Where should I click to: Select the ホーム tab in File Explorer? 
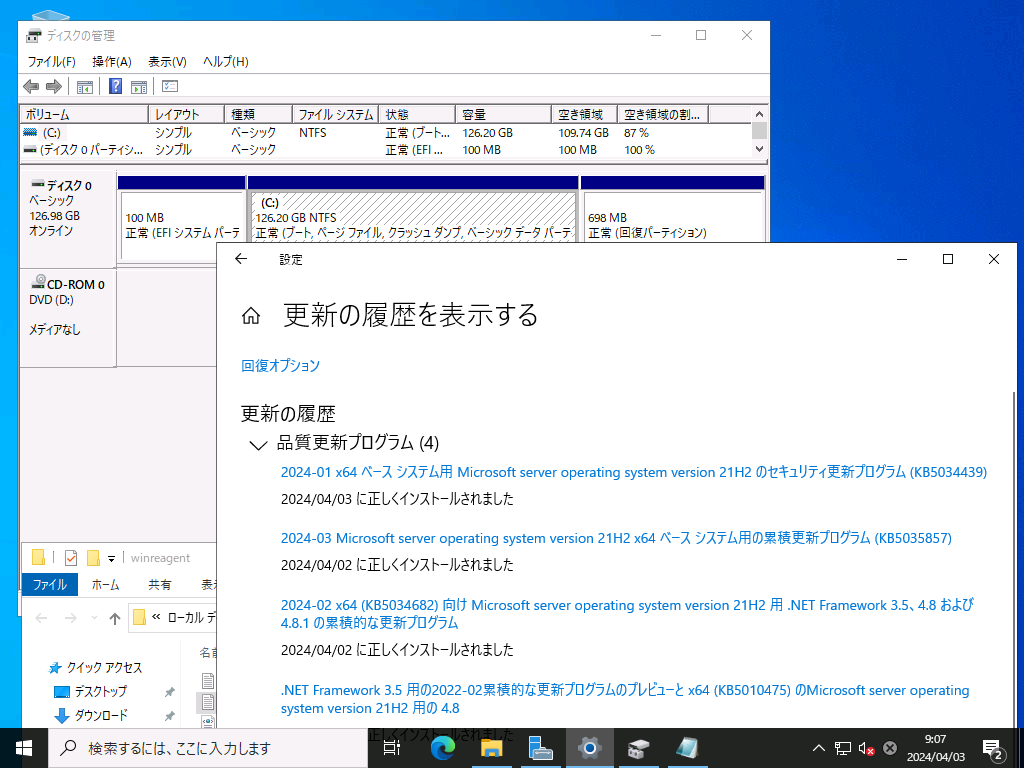tap(105, 585)
